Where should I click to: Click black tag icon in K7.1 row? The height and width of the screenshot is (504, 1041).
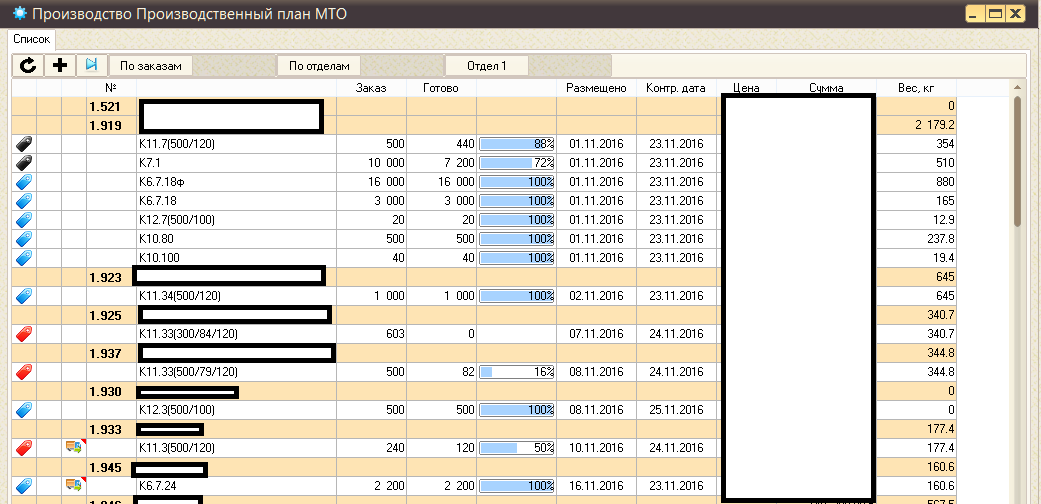[x=25, y=163]
